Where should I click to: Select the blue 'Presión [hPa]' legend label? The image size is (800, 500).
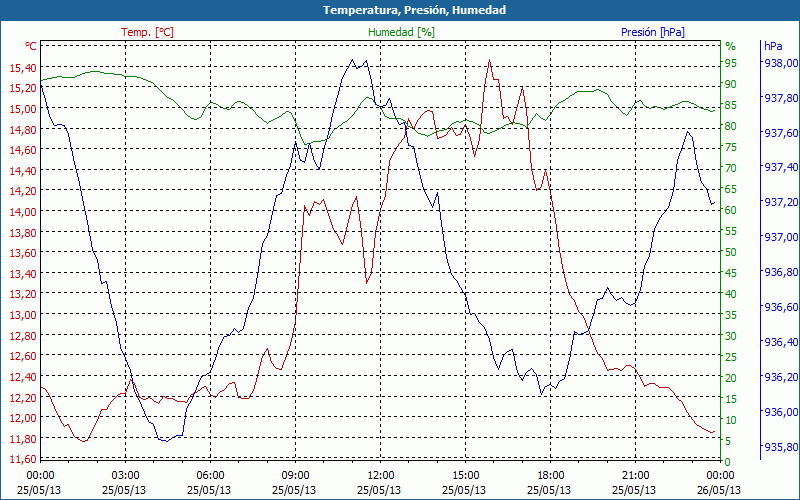click(x=653, y=32)
